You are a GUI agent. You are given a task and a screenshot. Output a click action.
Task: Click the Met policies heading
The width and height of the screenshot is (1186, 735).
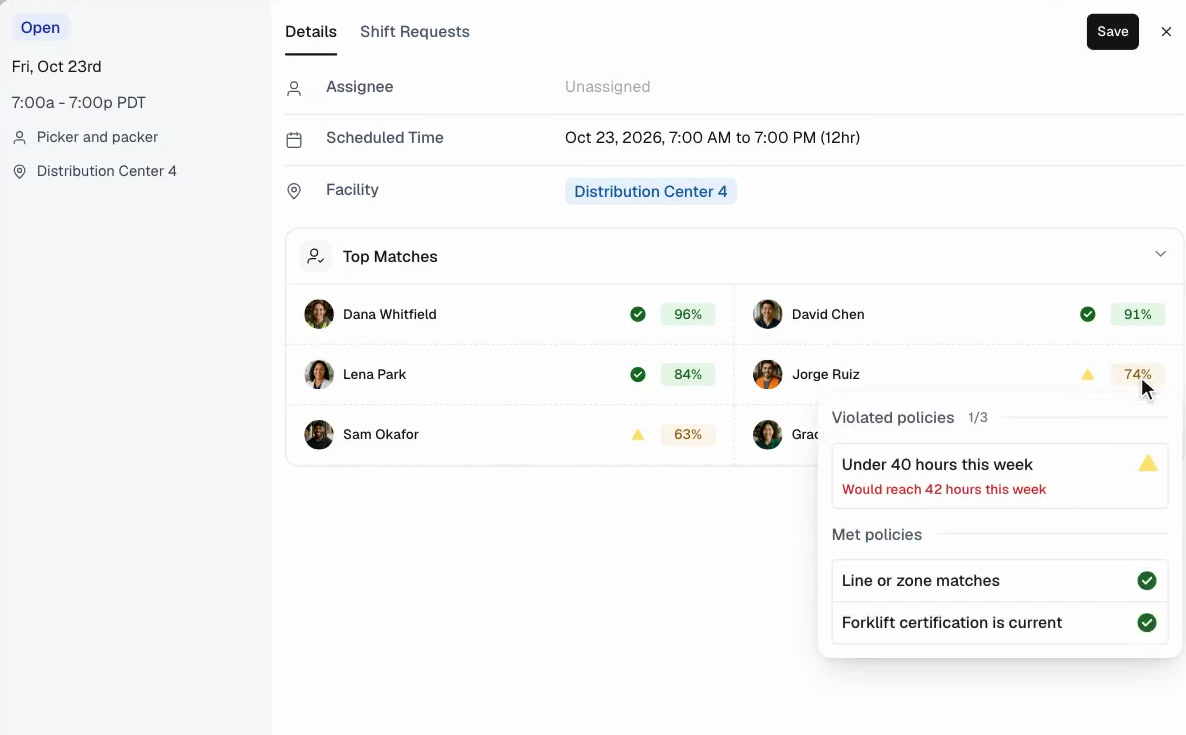pos(877,535)
